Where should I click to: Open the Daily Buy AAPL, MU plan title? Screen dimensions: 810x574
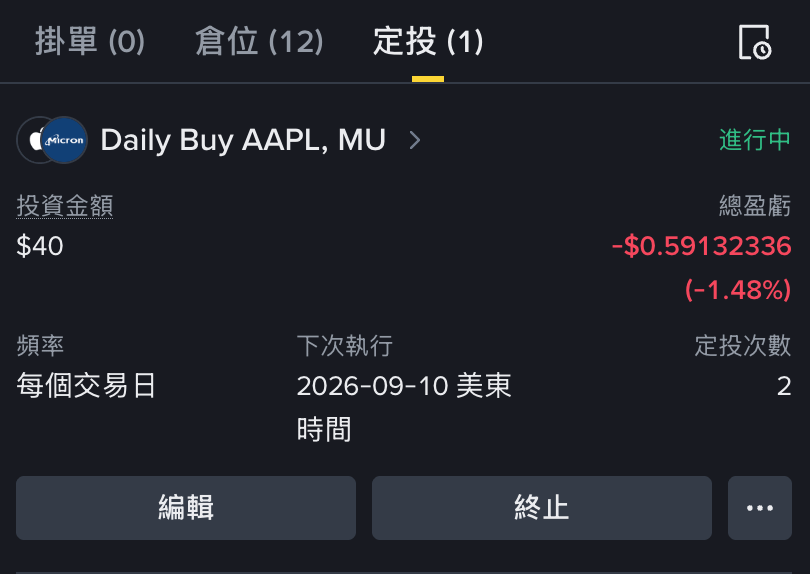pyautogui.click(x=243, y=140)
